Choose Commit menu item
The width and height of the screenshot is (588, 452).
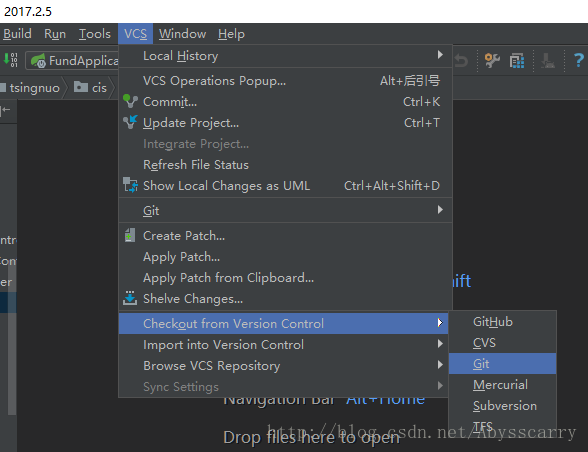pyautogui.click(x=285, y=102)
